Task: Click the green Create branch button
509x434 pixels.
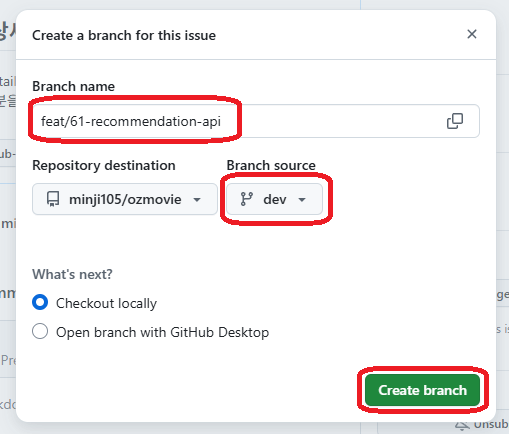Action: point(422,390)
